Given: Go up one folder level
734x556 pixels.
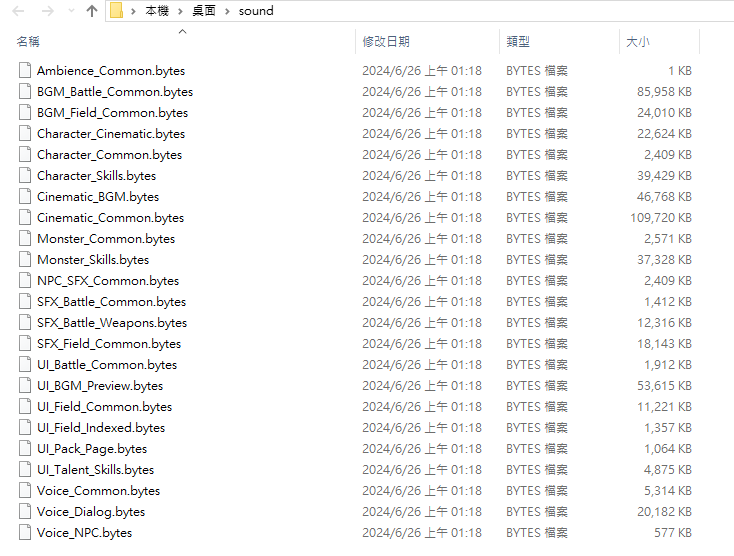Looking at the screenshot, I should tap(92, 11).
